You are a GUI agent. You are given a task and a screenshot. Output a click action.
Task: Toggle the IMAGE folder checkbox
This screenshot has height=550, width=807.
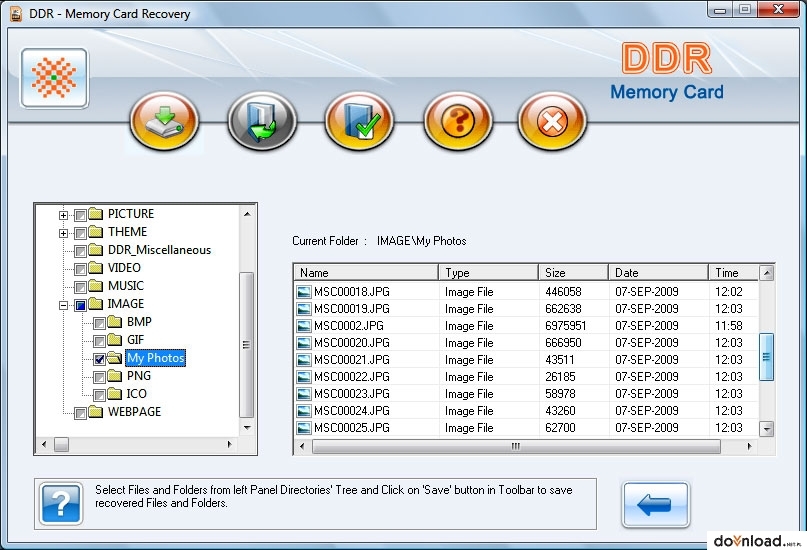[x=80, y=305]
